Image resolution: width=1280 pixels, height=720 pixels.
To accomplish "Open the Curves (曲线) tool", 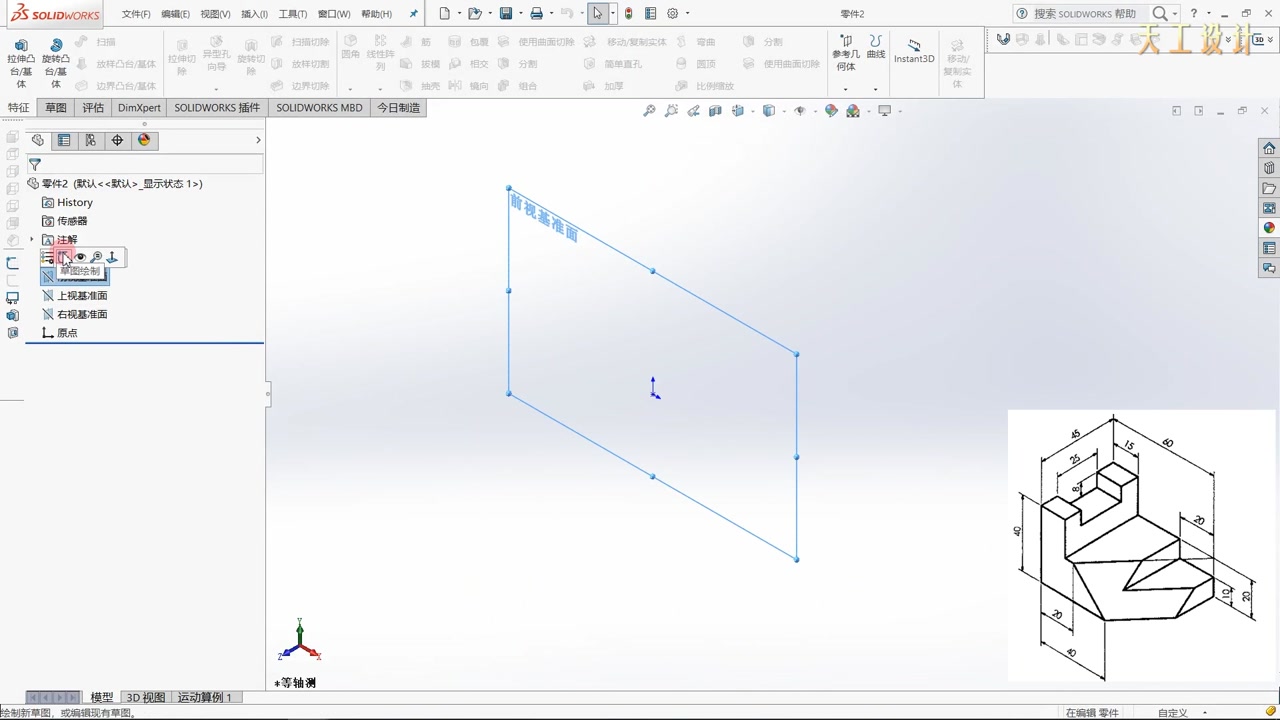I will pos(876,47).
